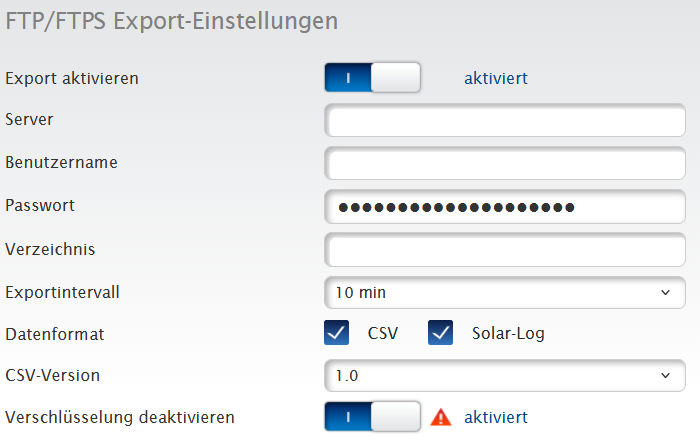Image resolution: width=700 pixels, height=448 pixels.
Task: Click aktiviert text beside the warning icon
Action: (x=496, y=417)
